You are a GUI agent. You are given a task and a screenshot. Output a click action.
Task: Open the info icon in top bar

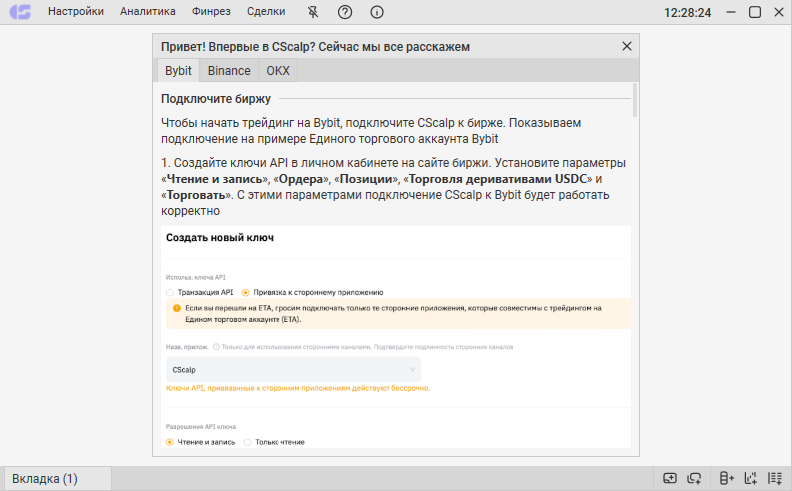377,12
